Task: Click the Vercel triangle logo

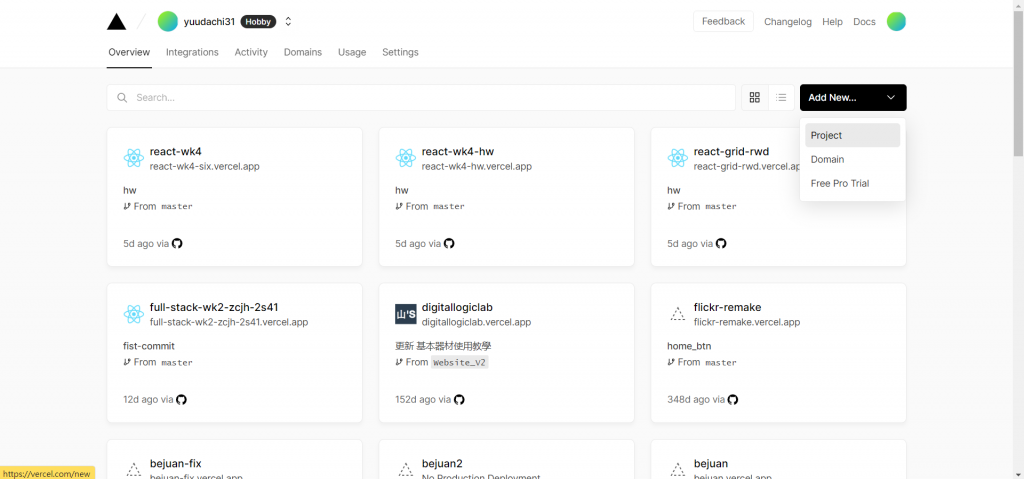Action: tap(116, 22)
